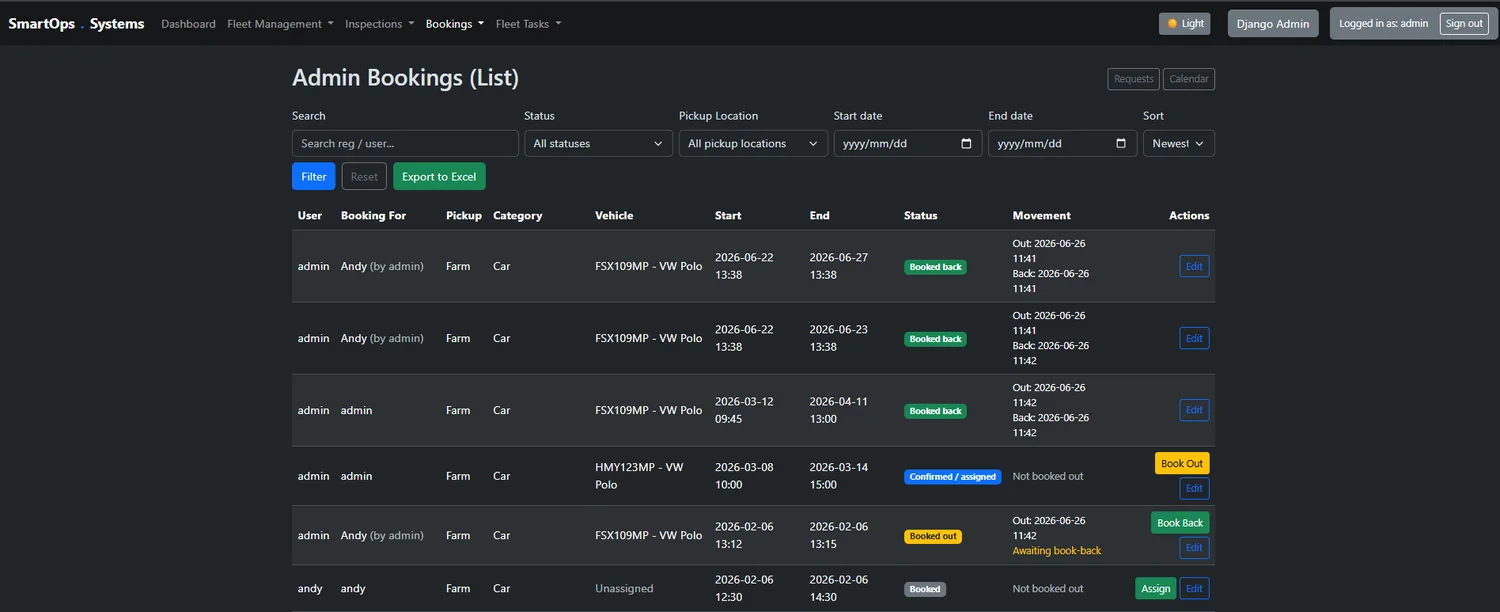Click the Booked out status badge

933,537
